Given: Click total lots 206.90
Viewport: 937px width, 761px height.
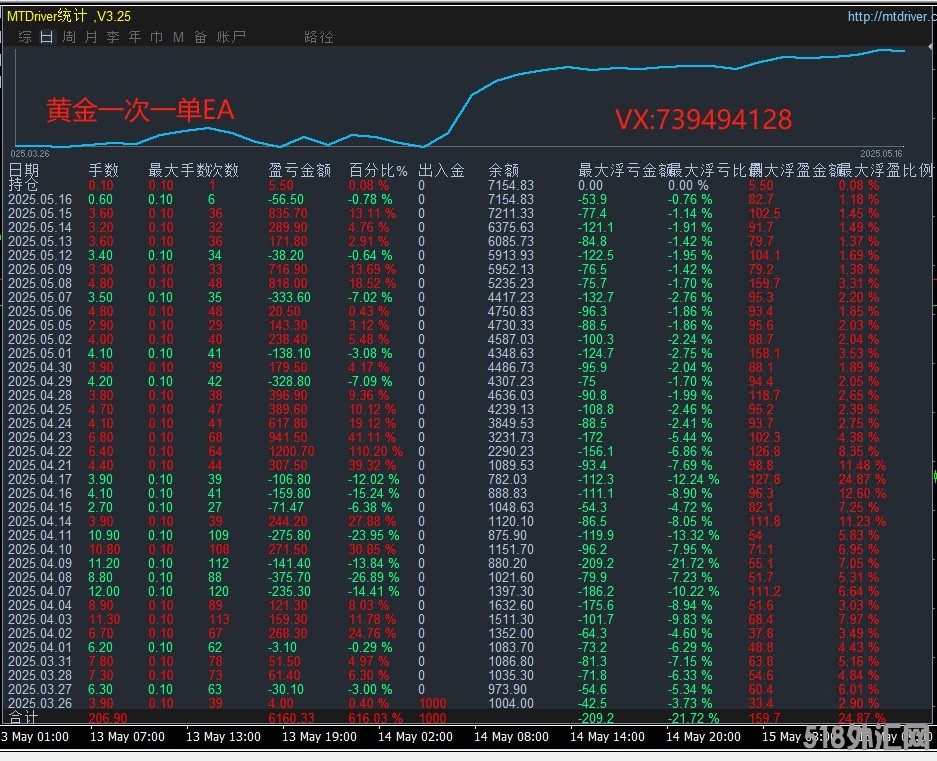Looking at the screenshot, I should [x=108, y=717].
